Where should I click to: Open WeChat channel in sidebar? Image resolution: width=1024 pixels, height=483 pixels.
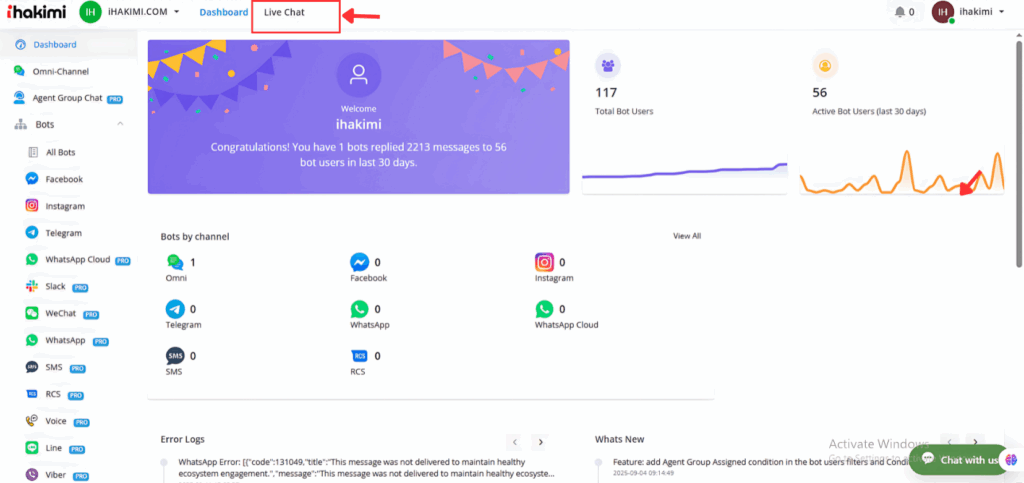coord(33,314)
